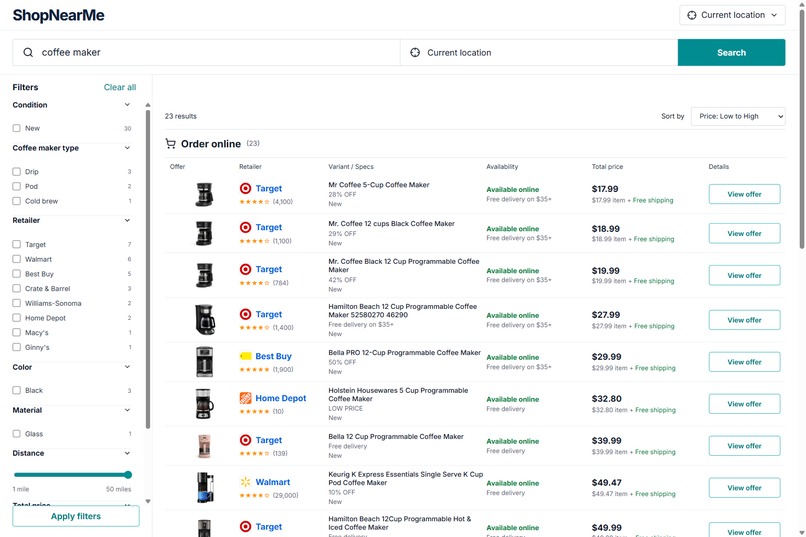Click star rating for Best Buy offer
806x537 pixels.
[254, 369]
